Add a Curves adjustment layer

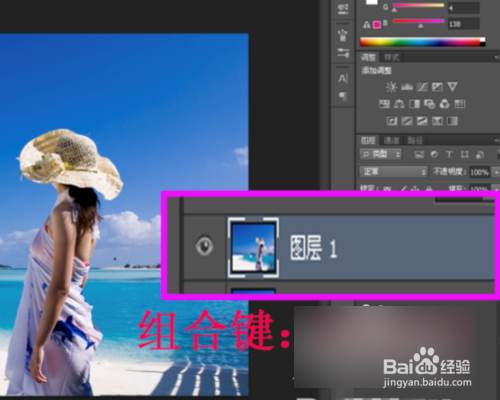(x=422, y=87)
